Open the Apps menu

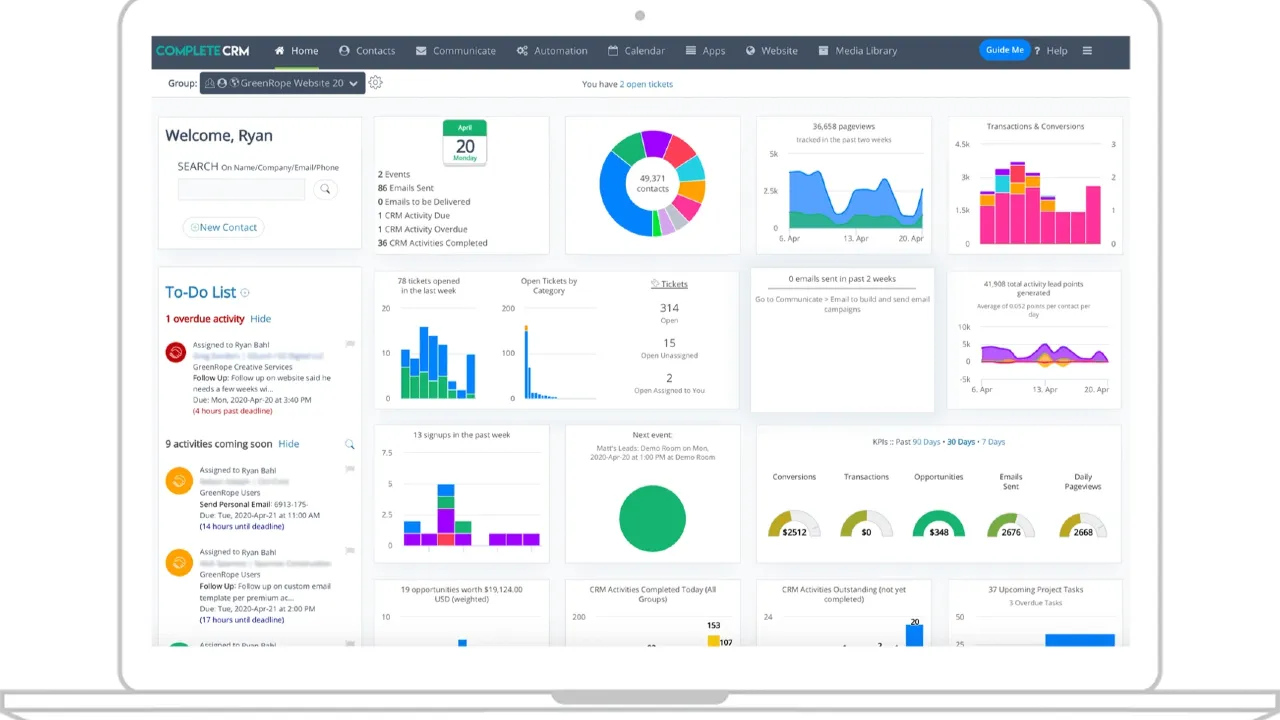point(705,51)
